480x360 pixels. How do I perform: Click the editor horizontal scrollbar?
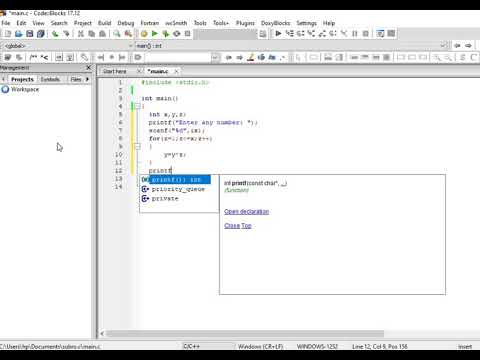(x=245, y=333)
